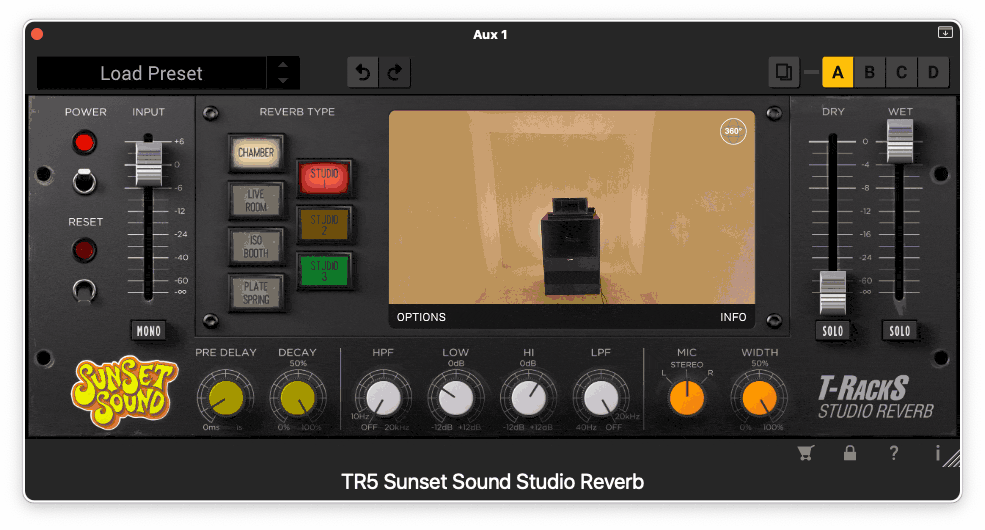Click the Sunset Sound logo
This screenshot has width=985, height=530.
pyautogui.click(x=124, y=393)
